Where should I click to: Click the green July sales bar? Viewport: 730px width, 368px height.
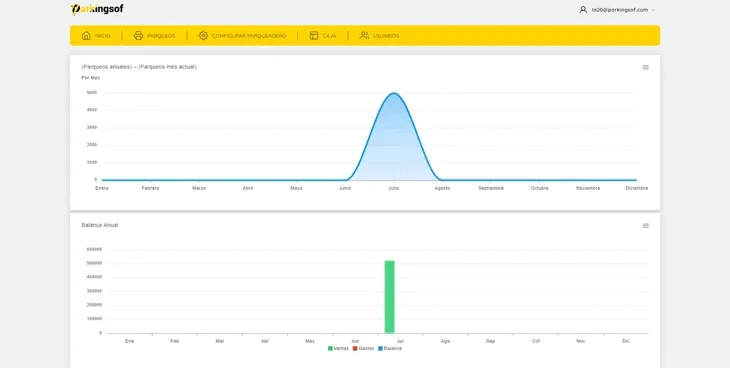pyautogui.click(x=389, y=297)
